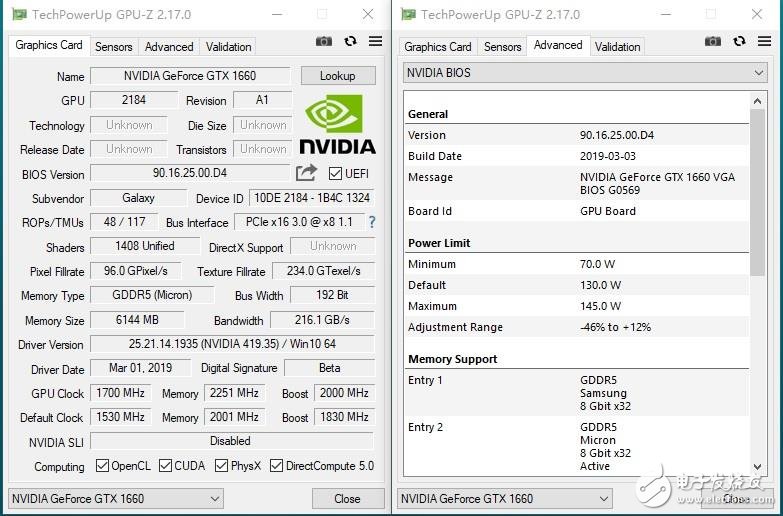
Task: Click Memory Support Entry 2 row
Action: coord(577,447)
